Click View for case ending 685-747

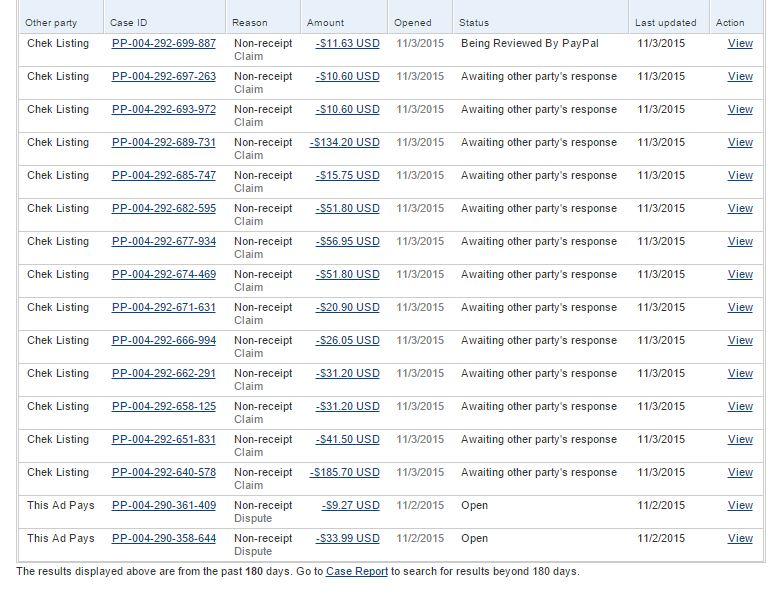click(x=740, y=175)
